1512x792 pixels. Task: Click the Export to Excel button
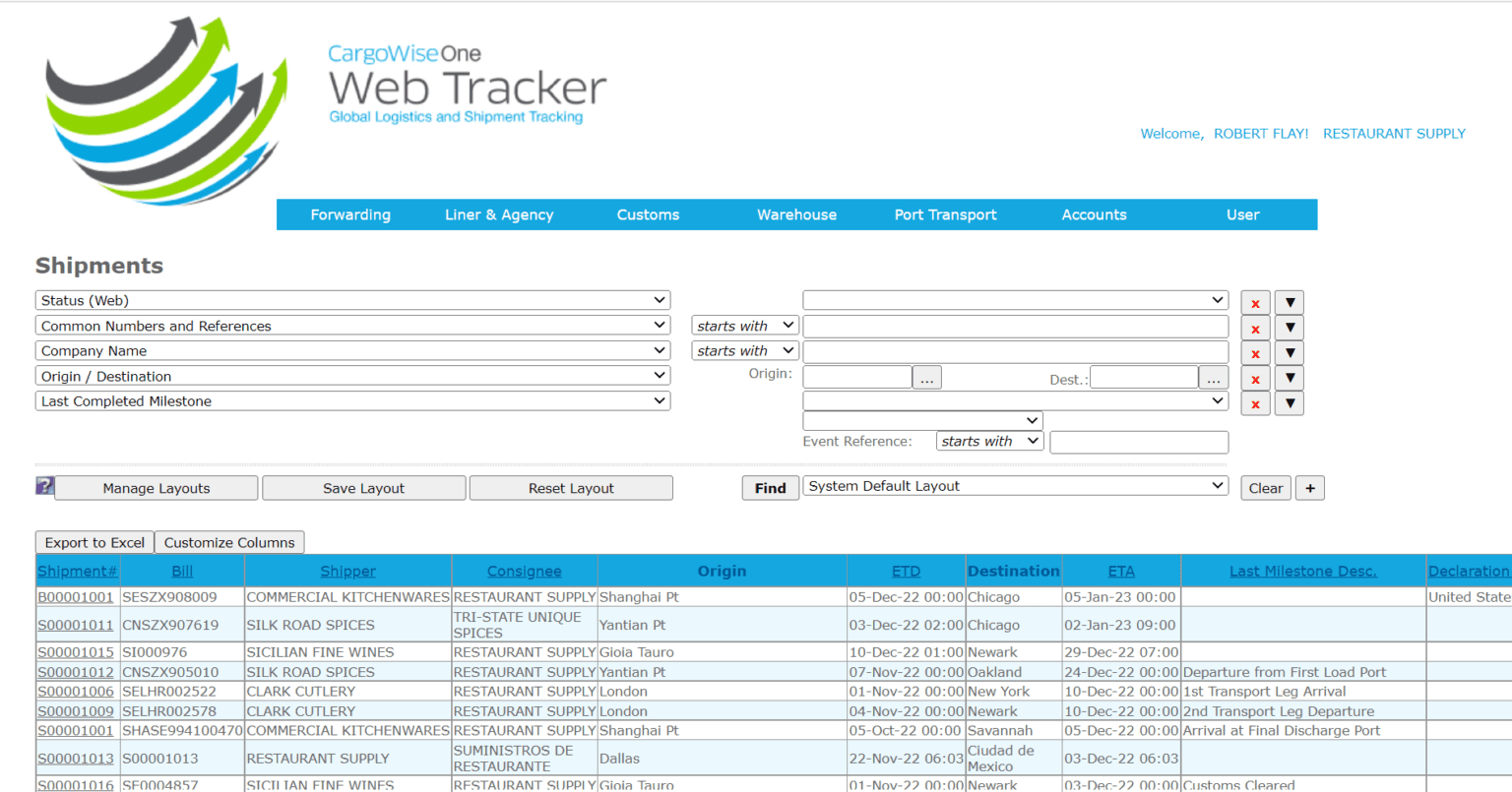[94, 542]
